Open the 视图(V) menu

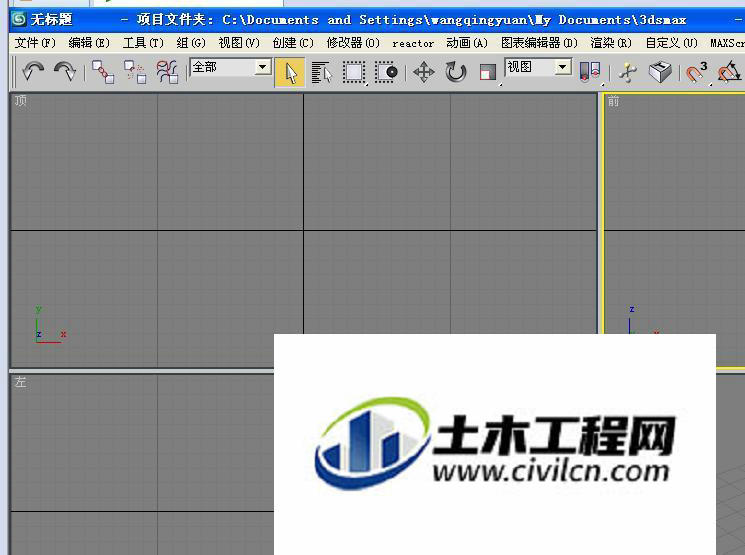tap(239, 43)
